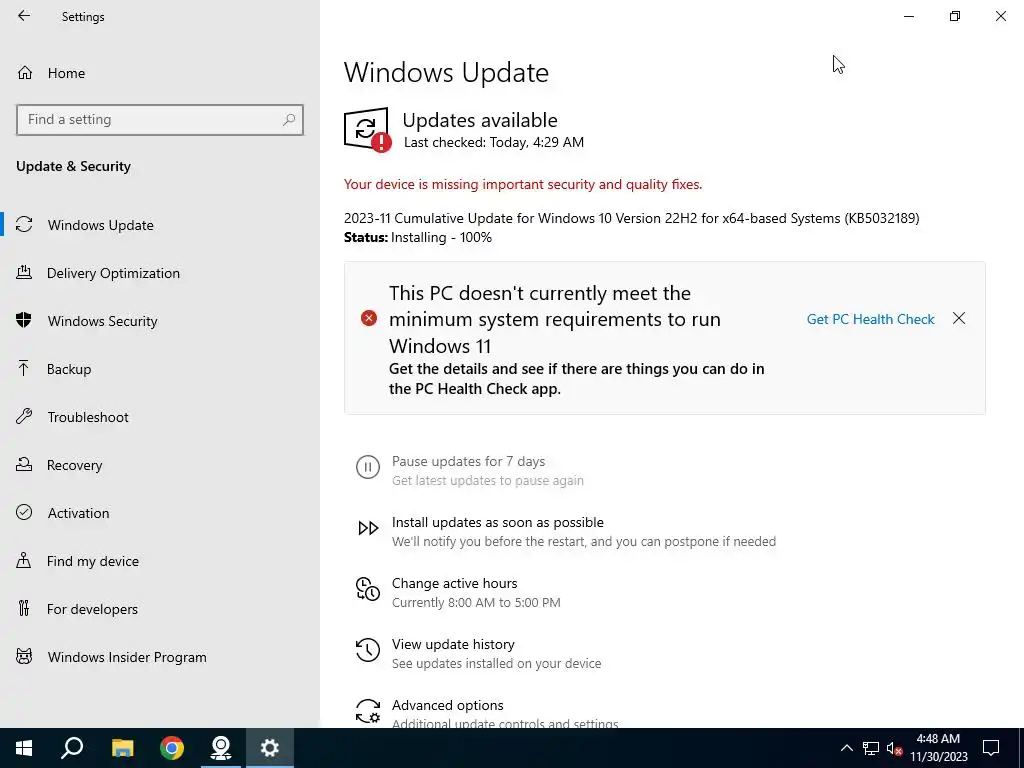This screenshot has height=768, width=1024.
Task: Click the 'Updates available' heading
Action: click(x=480, y=120)
